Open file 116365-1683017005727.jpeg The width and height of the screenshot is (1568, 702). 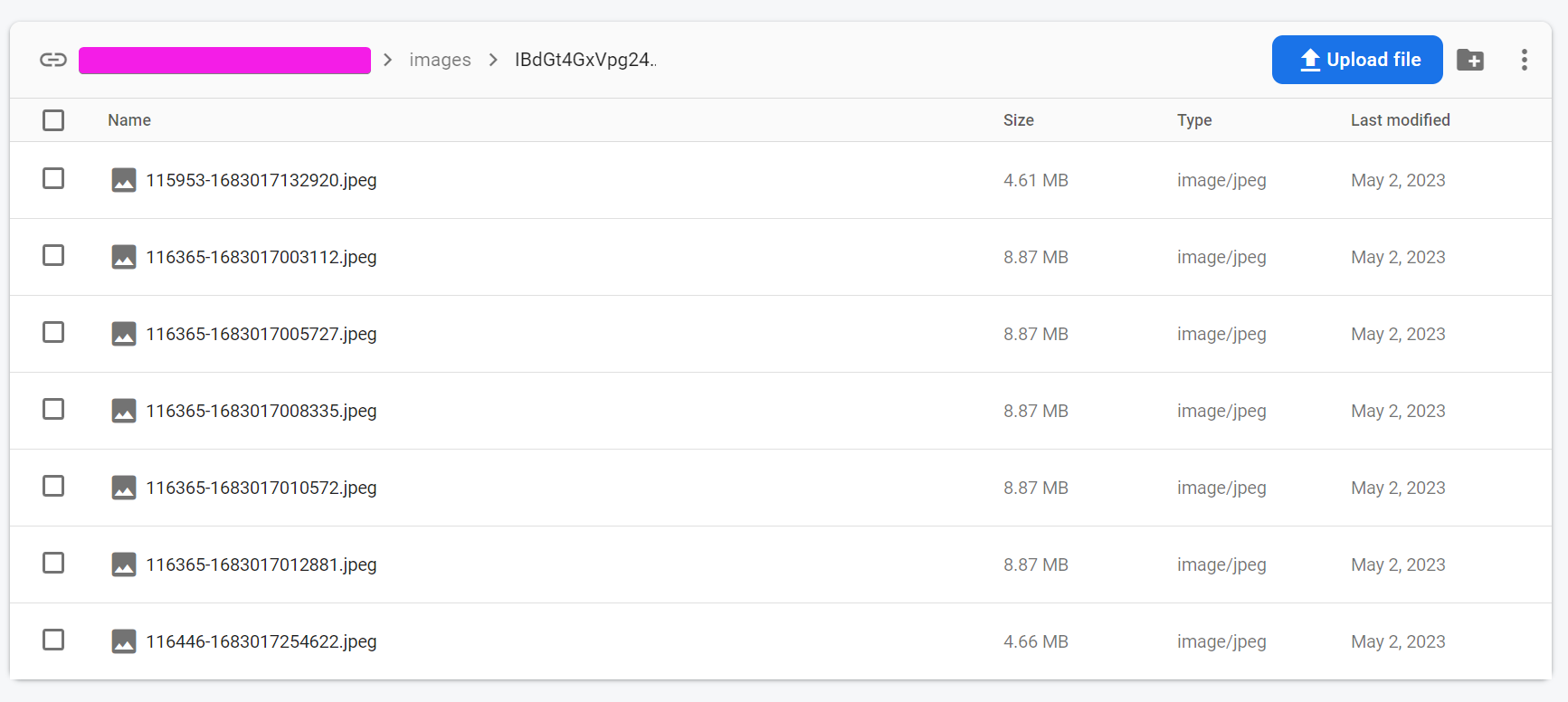coord(261,334)
